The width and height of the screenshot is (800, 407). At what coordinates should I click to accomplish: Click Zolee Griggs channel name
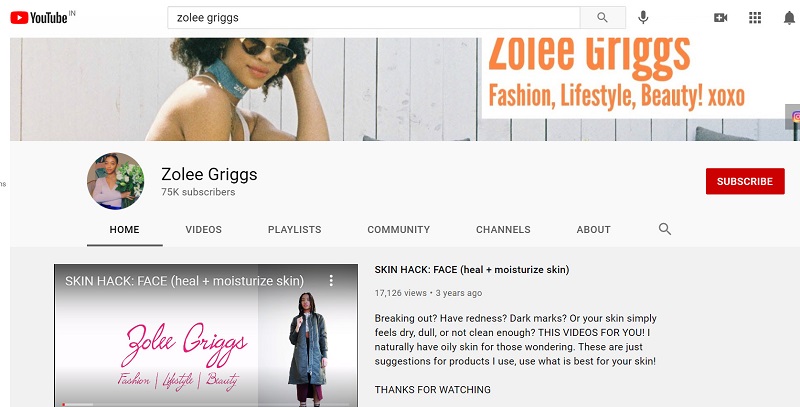pos(209,174)
